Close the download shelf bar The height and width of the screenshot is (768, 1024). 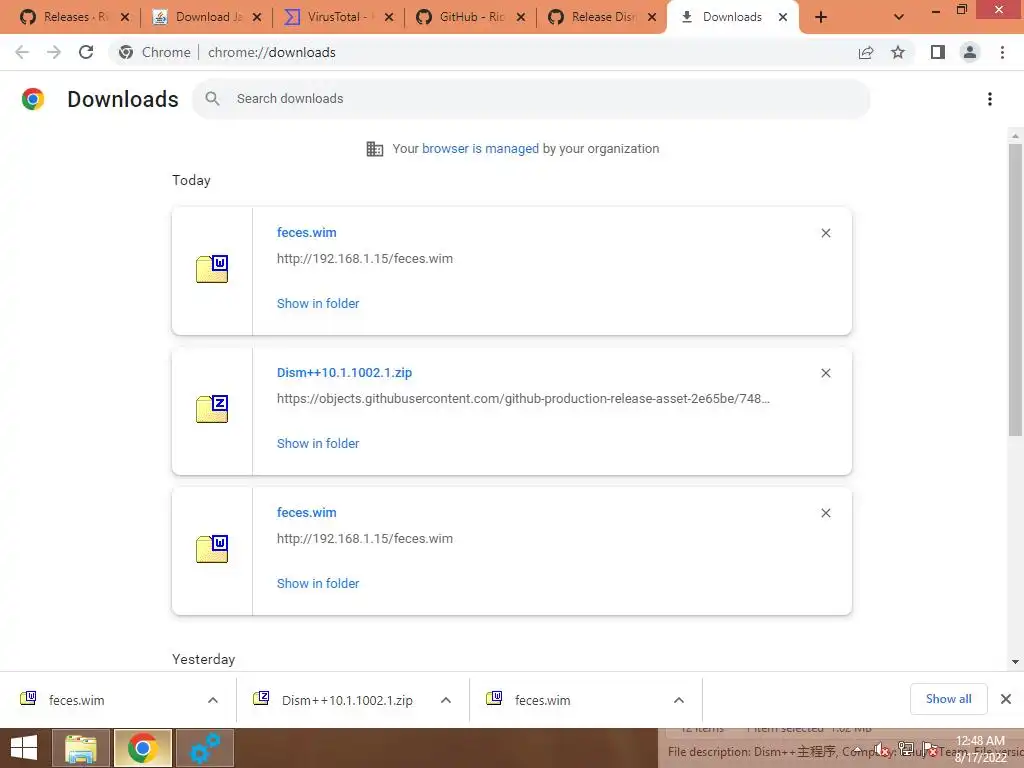(x=1006, y=699)
